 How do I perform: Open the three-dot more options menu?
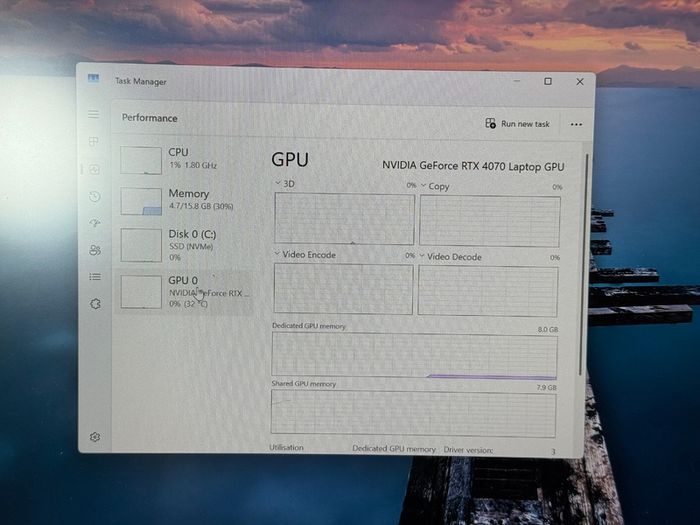[x=576, y=125]
